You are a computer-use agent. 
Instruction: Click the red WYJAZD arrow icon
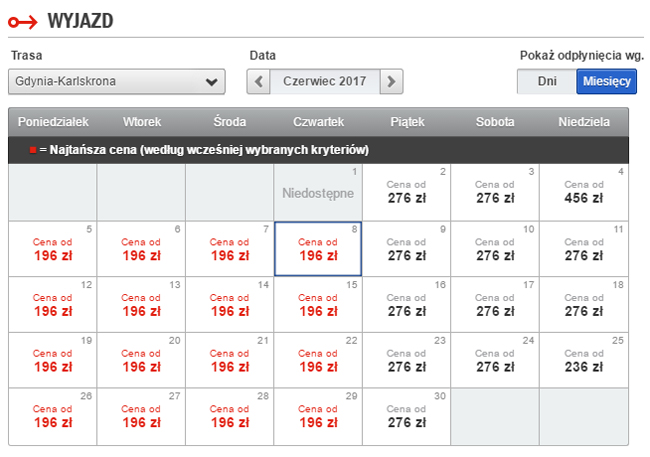[23, 20]
